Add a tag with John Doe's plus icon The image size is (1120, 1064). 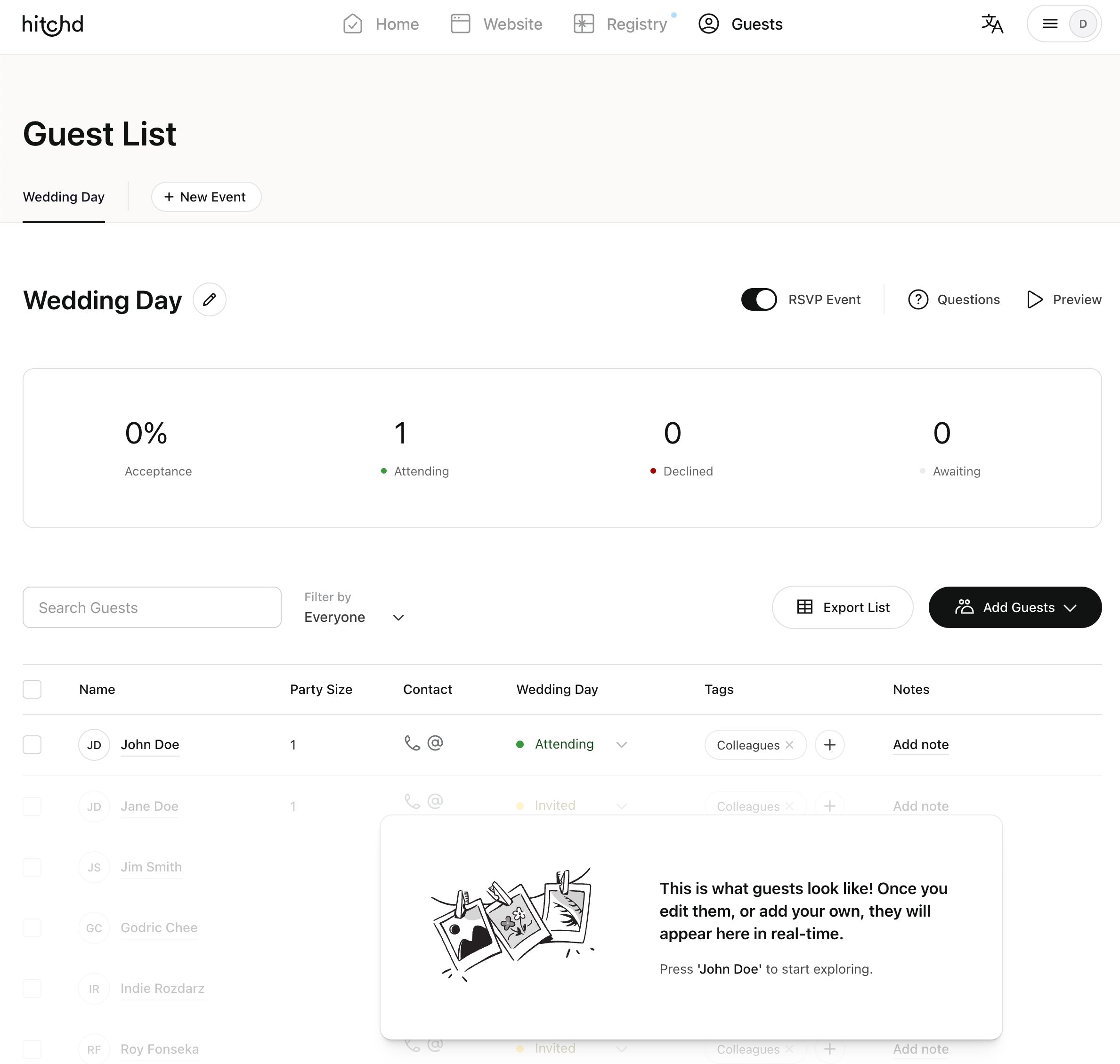tap(829, 745)
